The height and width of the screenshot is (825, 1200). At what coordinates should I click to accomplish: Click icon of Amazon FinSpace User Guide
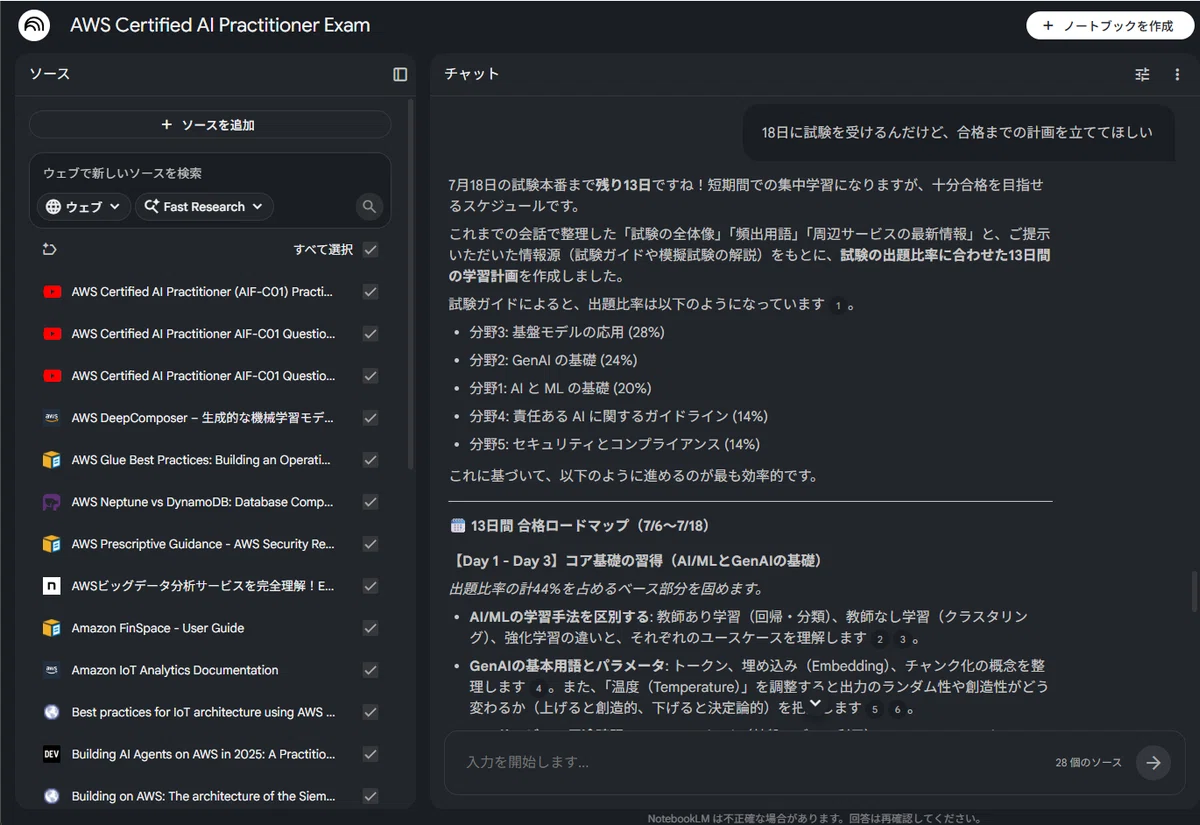click(52, 628)
